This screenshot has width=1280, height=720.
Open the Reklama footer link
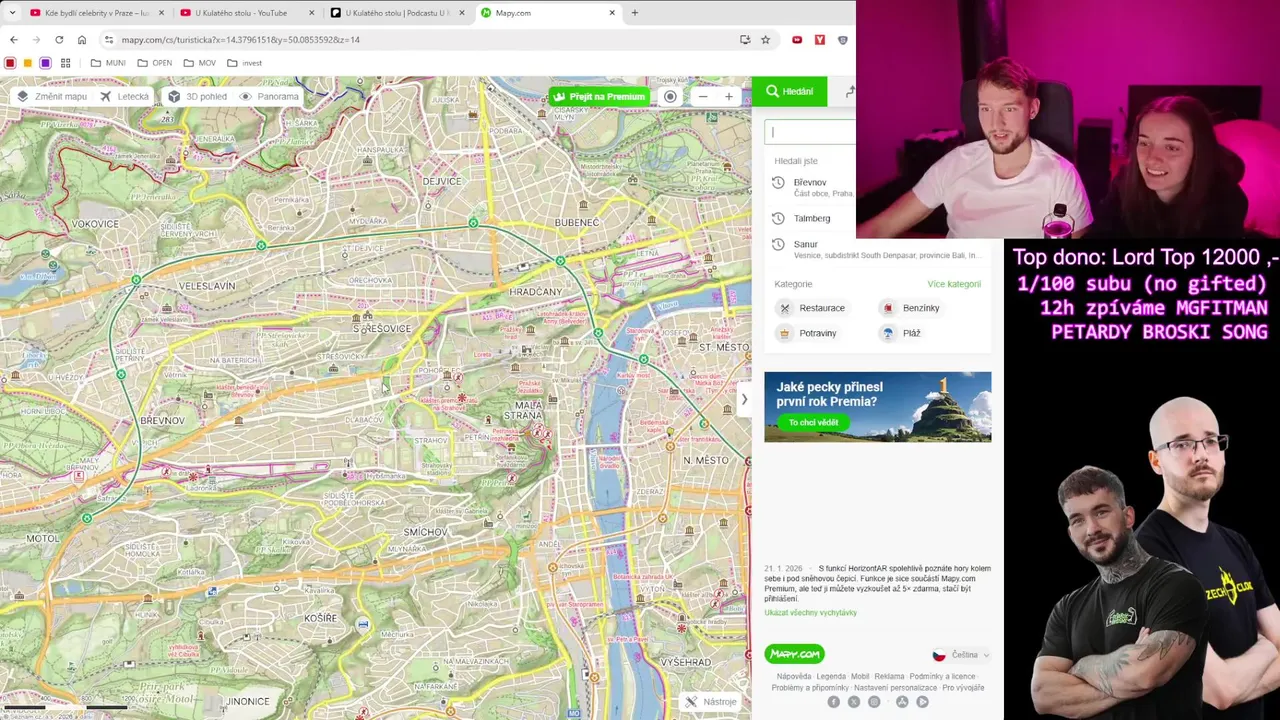point(889,676)
